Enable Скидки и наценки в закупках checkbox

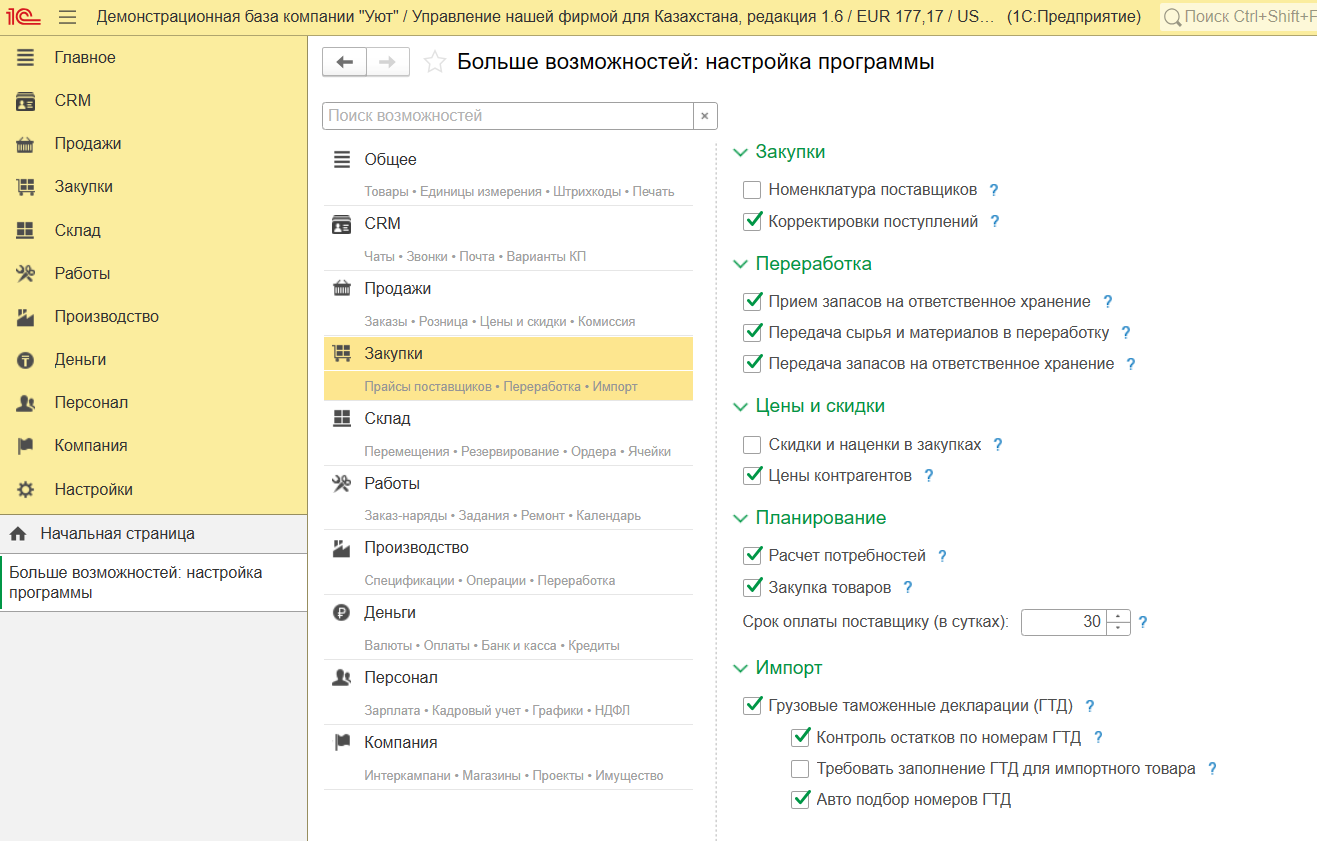coord(753,444)
